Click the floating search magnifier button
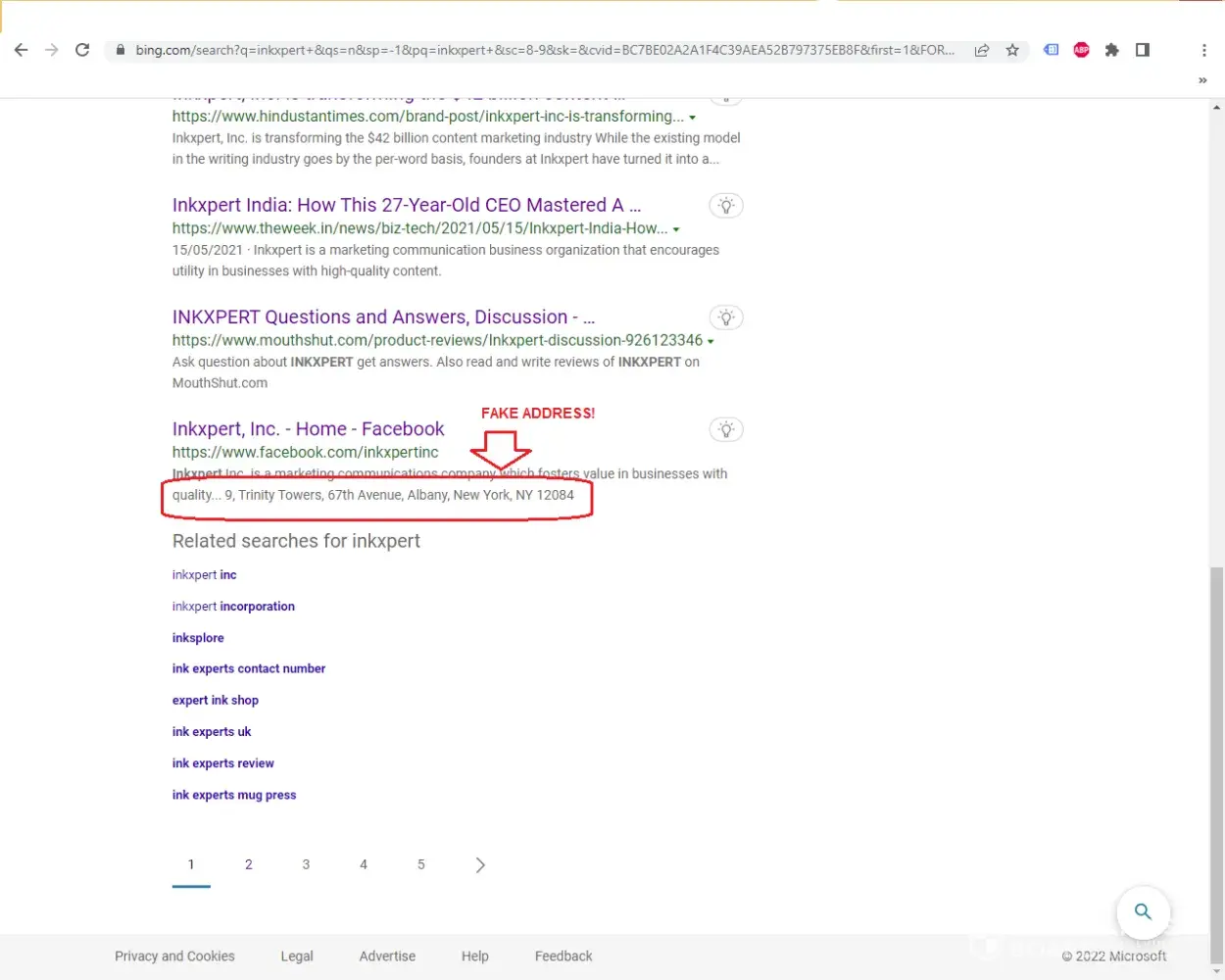 point(1143,911)
